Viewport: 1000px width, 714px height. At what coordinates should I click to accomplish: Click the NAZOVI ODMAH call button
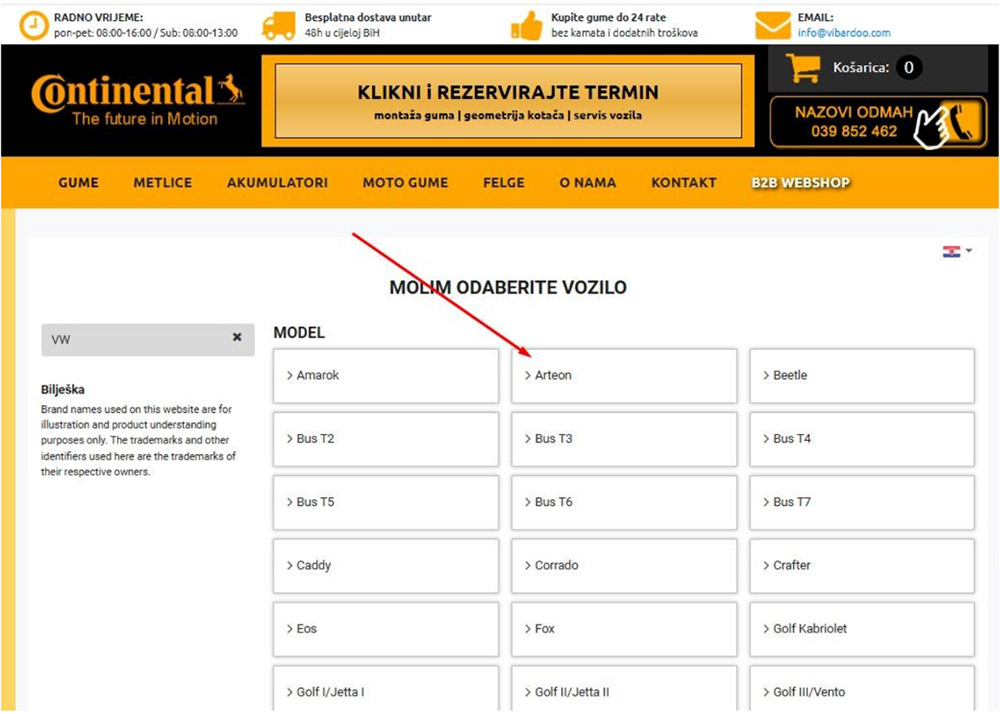pos(878,122)
